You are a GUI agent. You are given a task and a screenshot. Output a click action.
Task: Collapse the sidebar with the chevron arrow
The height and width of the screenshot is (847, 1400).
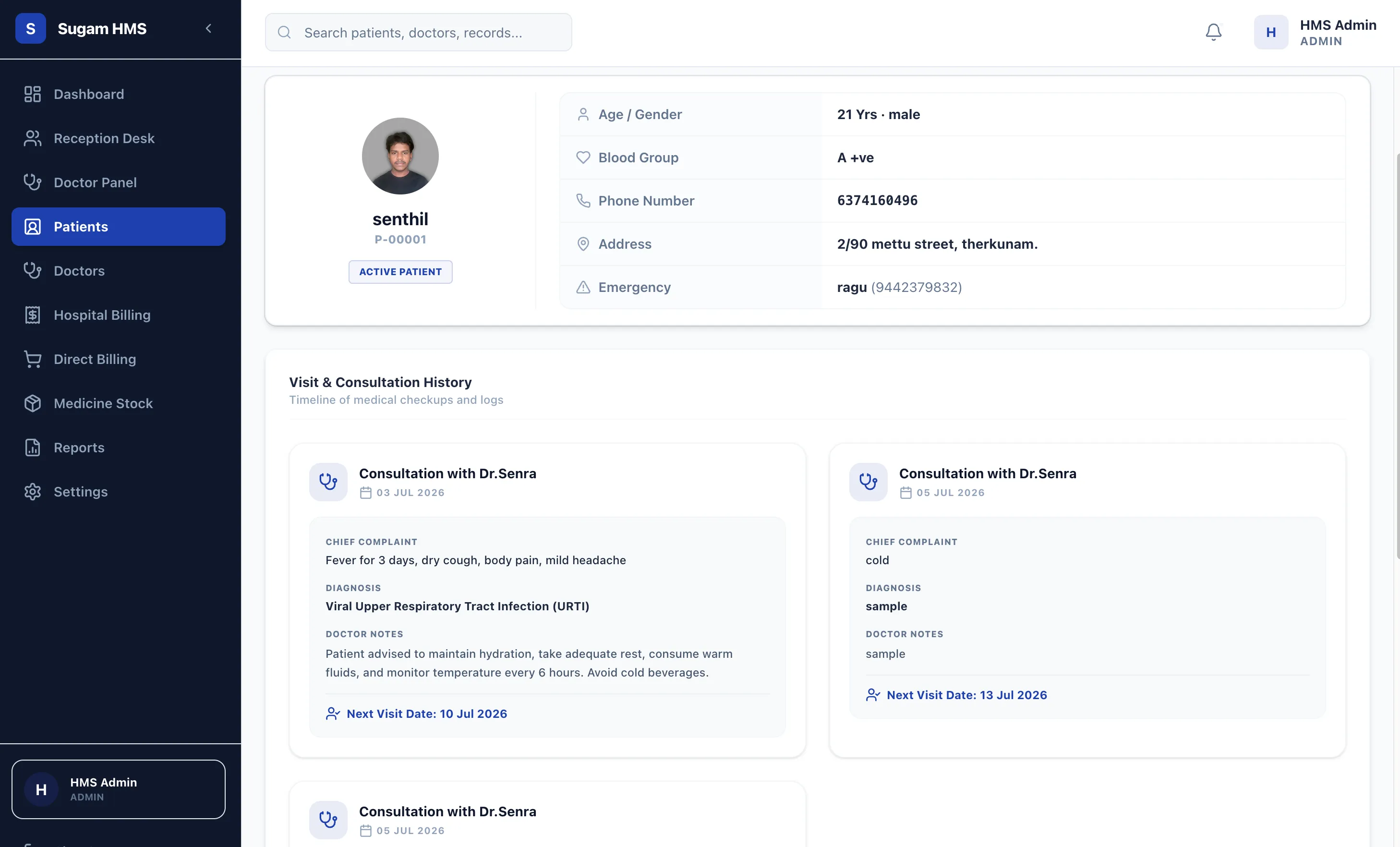click(x=208, y=28)
